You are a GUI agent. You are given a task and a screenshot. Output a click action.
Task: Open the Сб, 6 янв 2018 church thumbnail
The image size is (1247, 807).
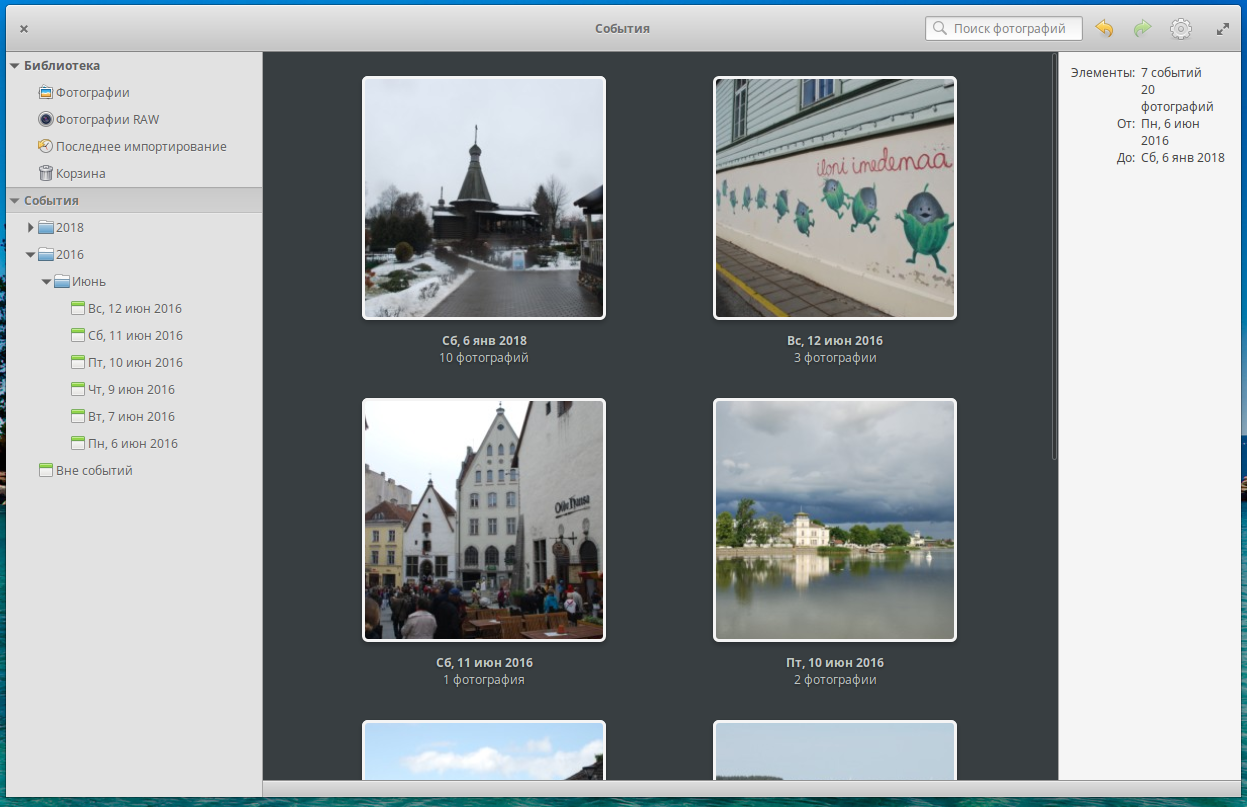pyautogui.click(x=484, y=198)
